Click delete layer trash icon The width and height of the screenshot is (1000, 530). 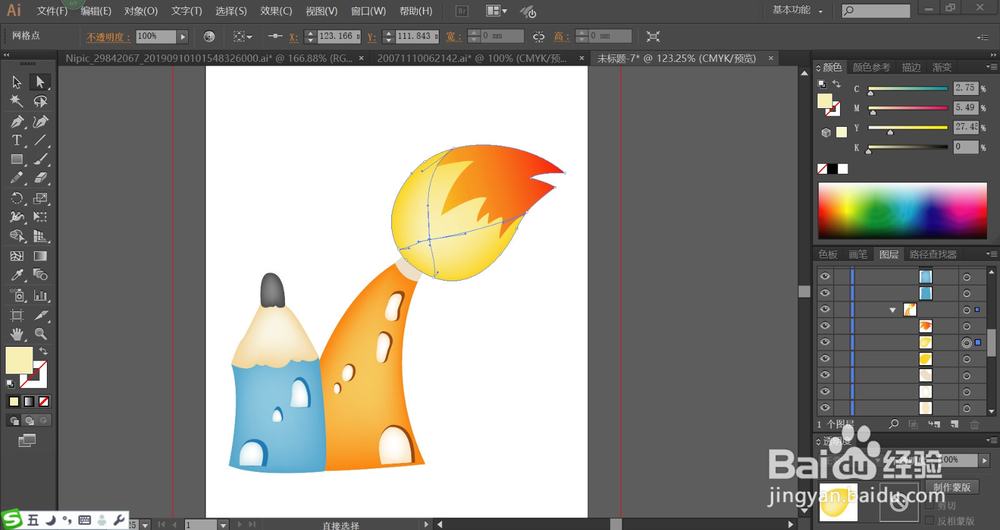point(974,424)
